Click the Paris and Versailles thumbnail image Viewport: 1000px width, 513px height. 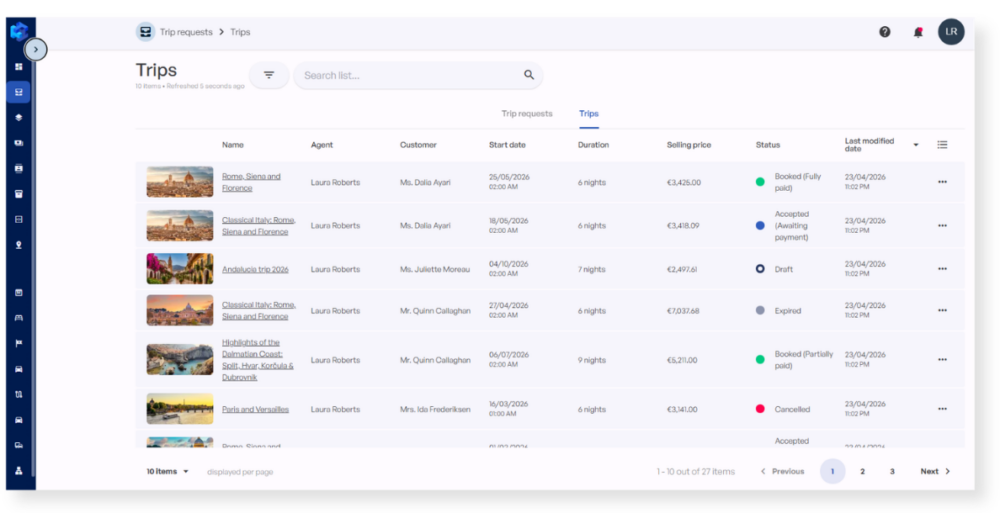(x=180, y=409)
